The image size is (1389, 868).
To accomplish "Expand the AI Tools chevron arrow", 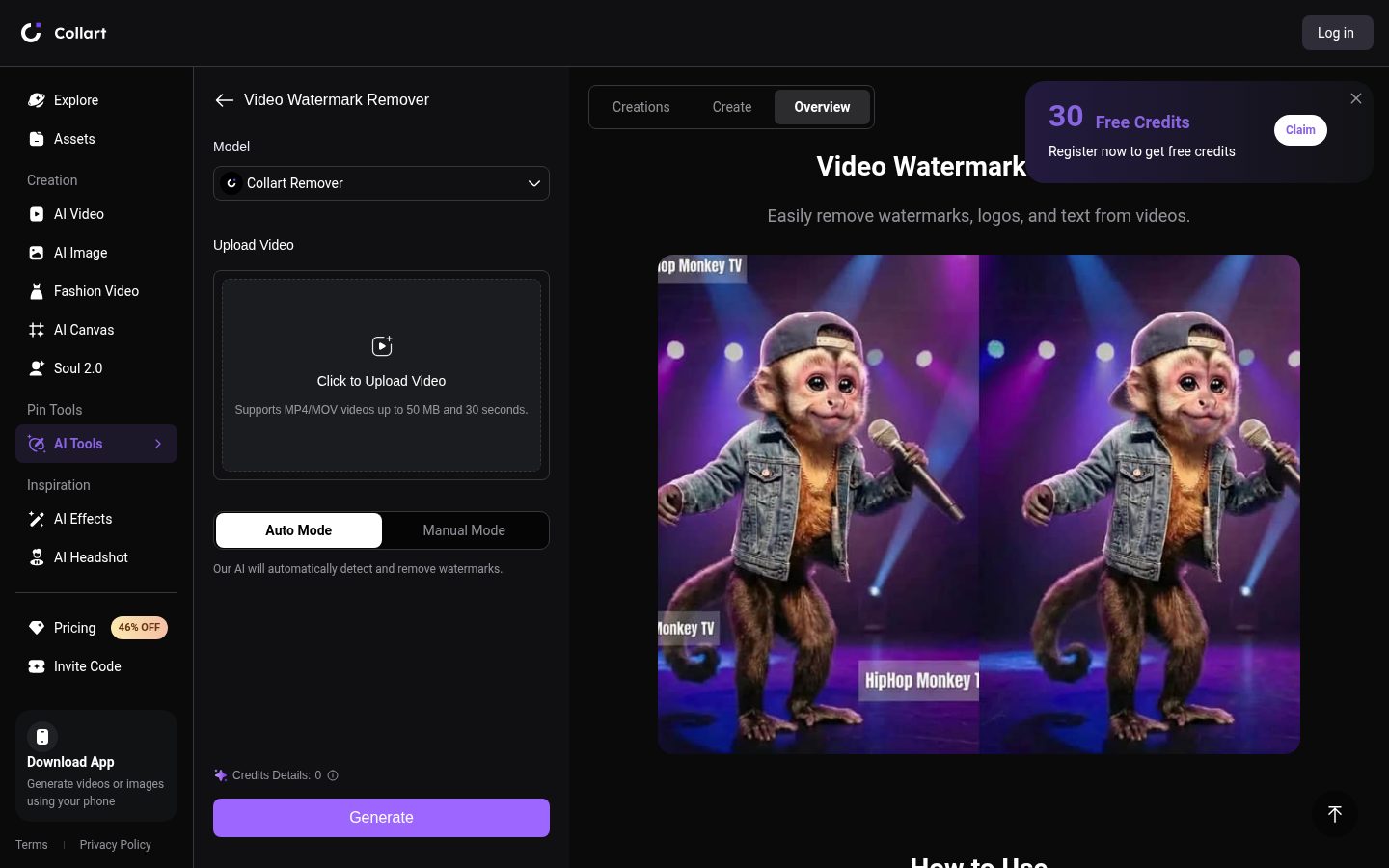I will click(158, 444).
